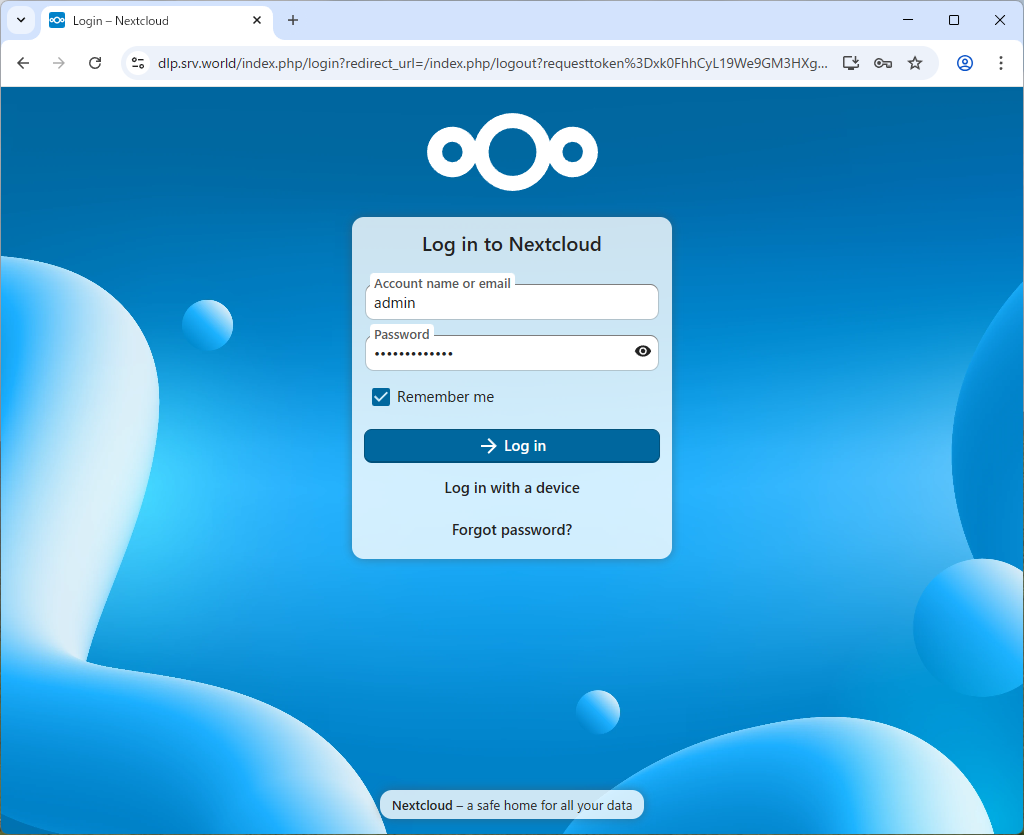Uncheck the Remember me checkbox
Screen dimensions: 1024x835
coord(381,397)
